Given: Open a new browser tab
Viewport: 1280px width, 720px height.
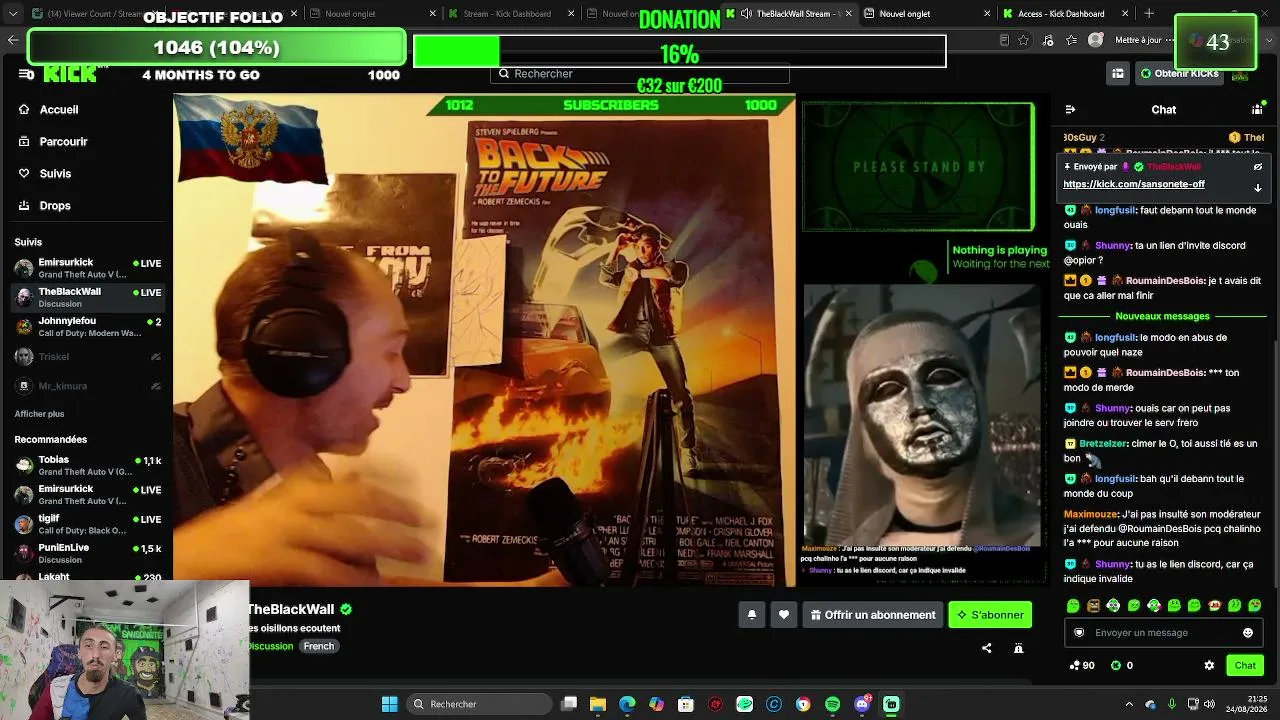Looking at the screenshot, I should pyautogui.click(x=1149, y=14).
